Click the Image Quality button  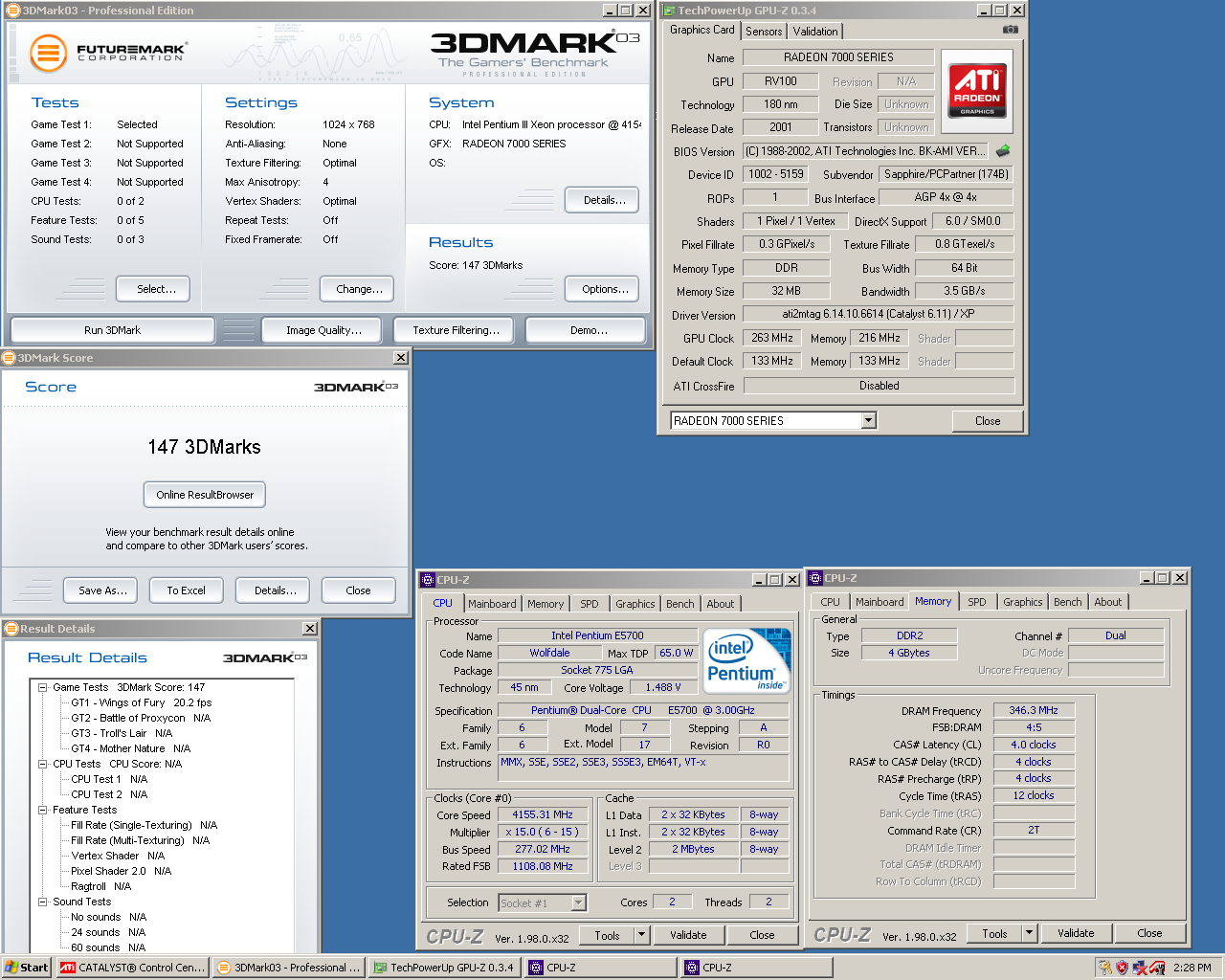point(323,330)
